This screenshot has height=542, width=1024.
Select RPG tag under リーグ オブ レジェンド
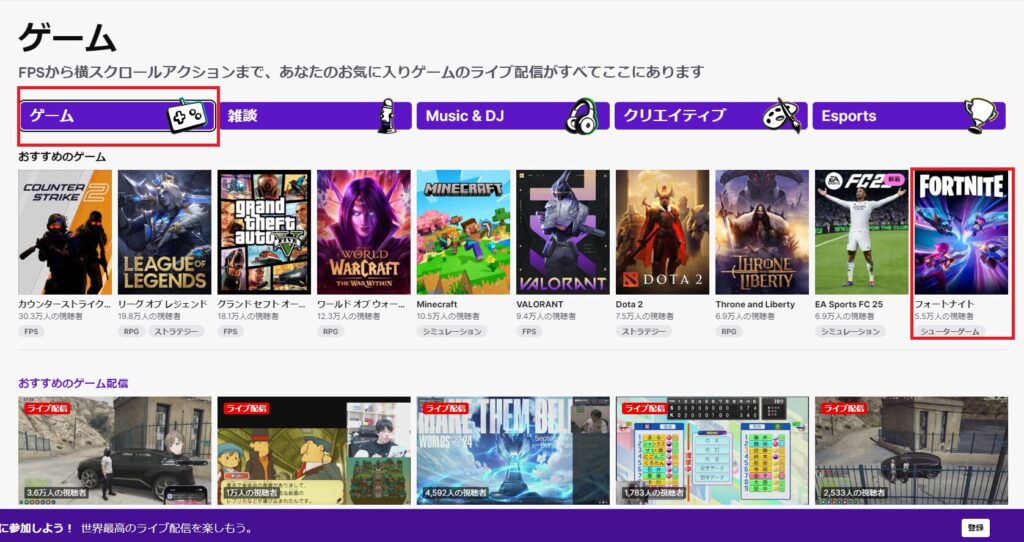coord(131,332)
